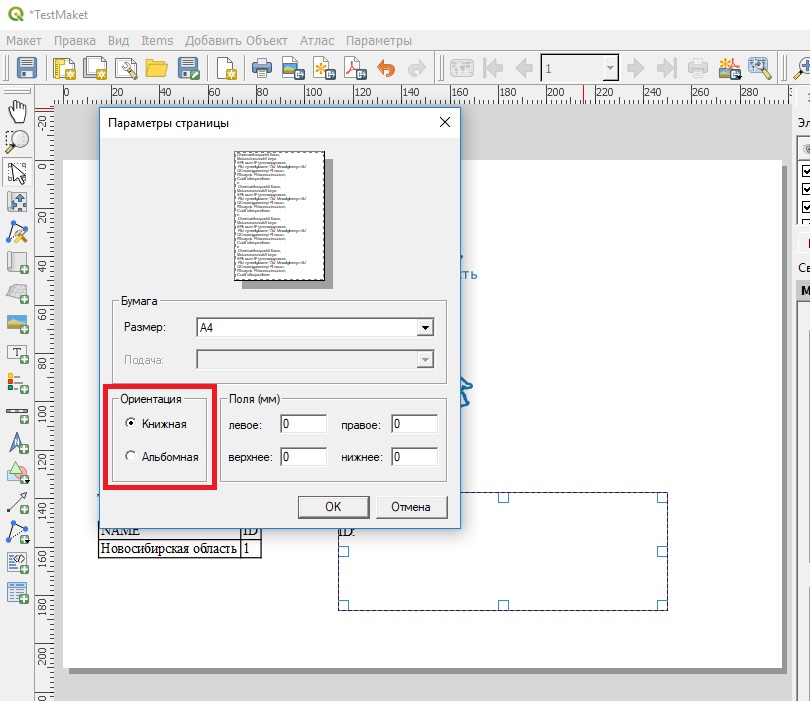The image size is (810, 701).
Task: Select the Add Scale Bar tool
Action: [x=17, y=412]
